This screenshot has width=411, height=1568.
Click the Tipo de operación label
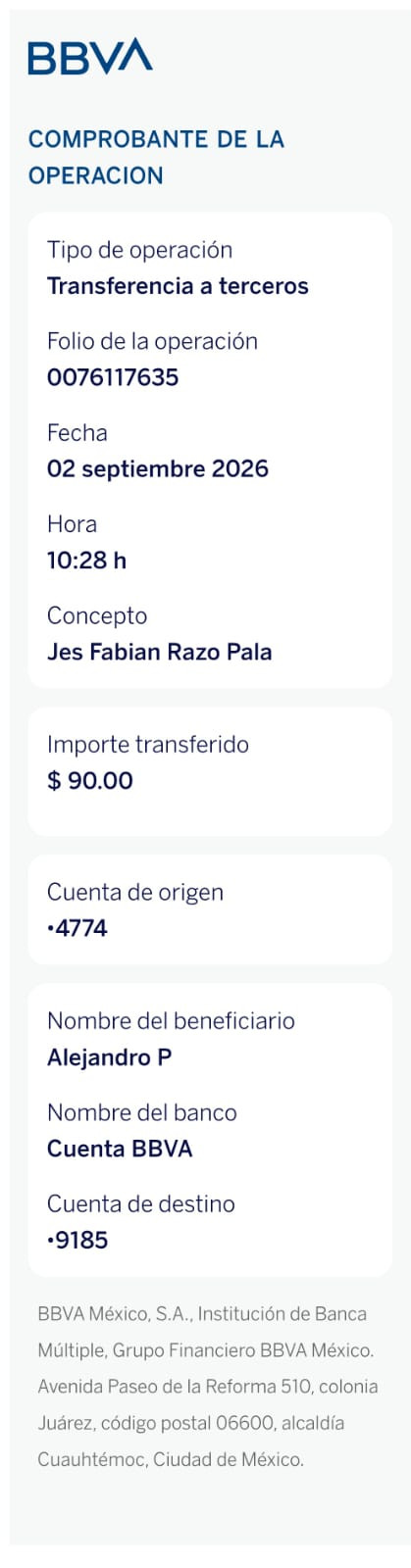click(x=139, y=250)
